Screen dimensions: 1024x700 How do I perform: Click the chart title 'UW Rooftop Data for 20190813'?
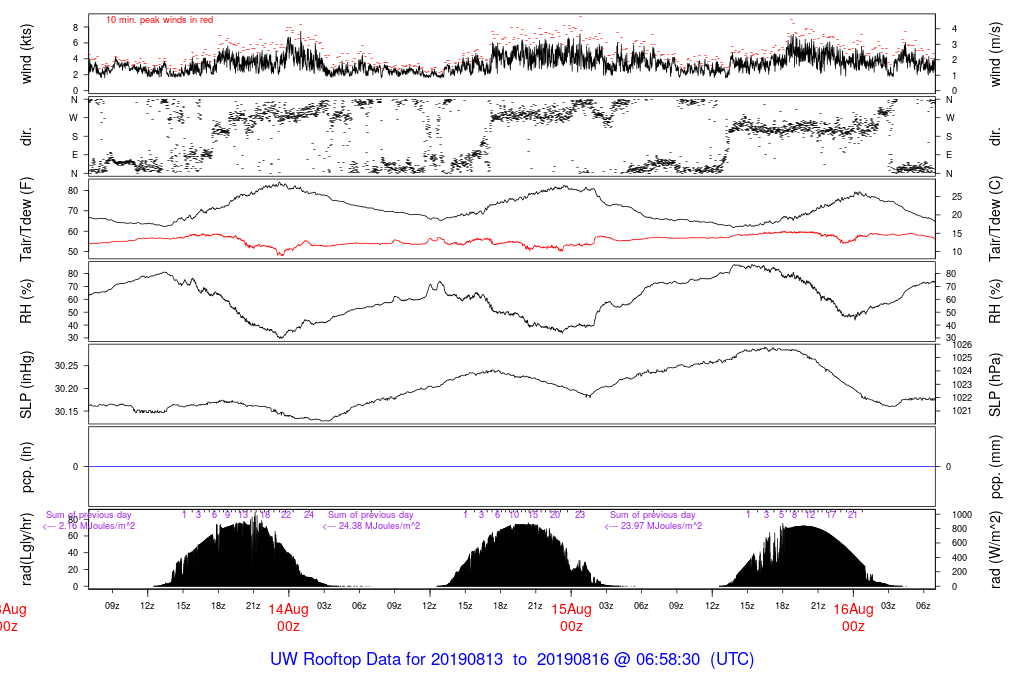[387, 659]
